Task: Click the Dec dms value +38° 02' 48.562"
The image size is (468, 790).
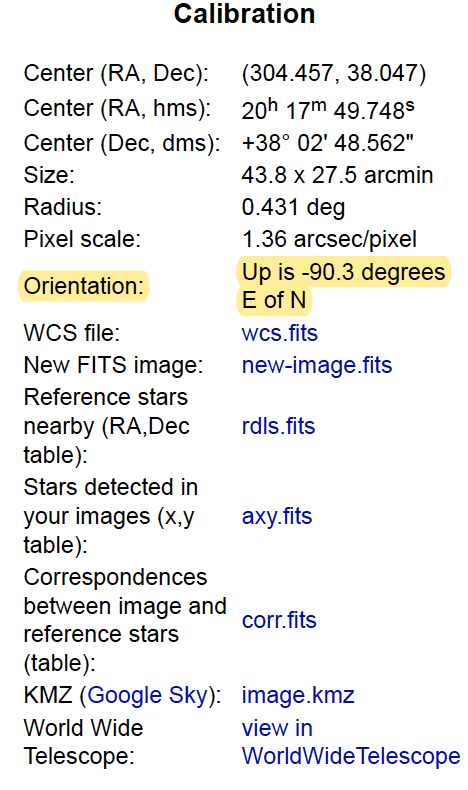Action: pyautogui.click(x=327, y=143)
